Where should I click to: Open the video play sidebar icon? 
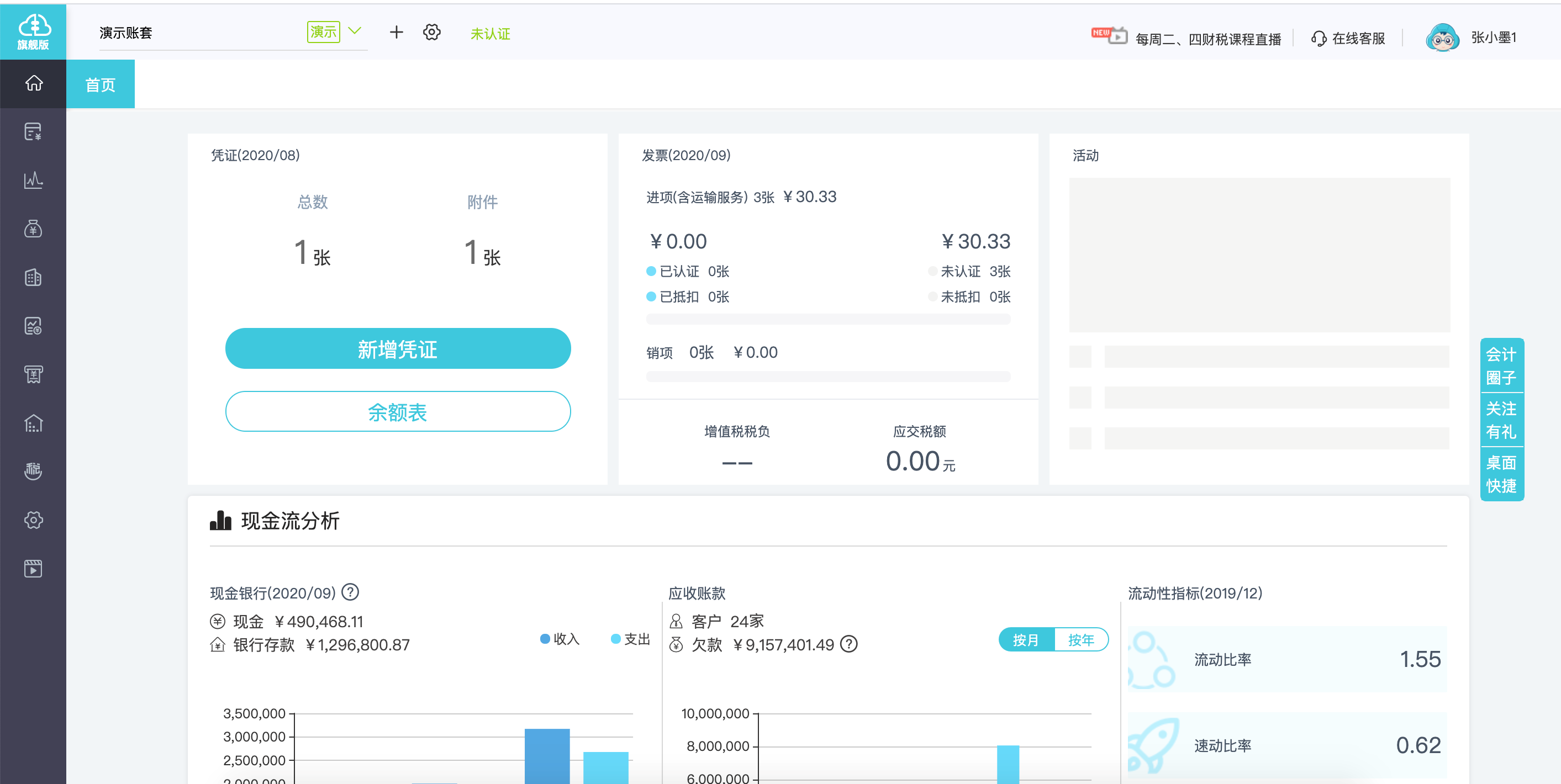point(33,568)
